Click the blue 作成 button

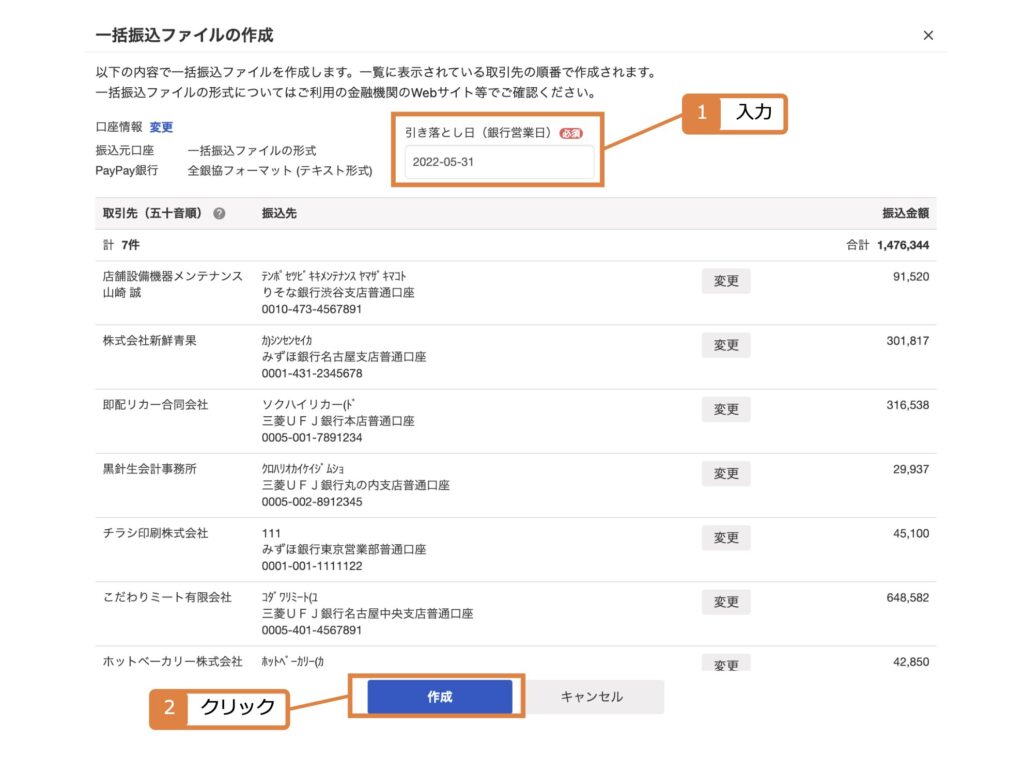point(440,697)
